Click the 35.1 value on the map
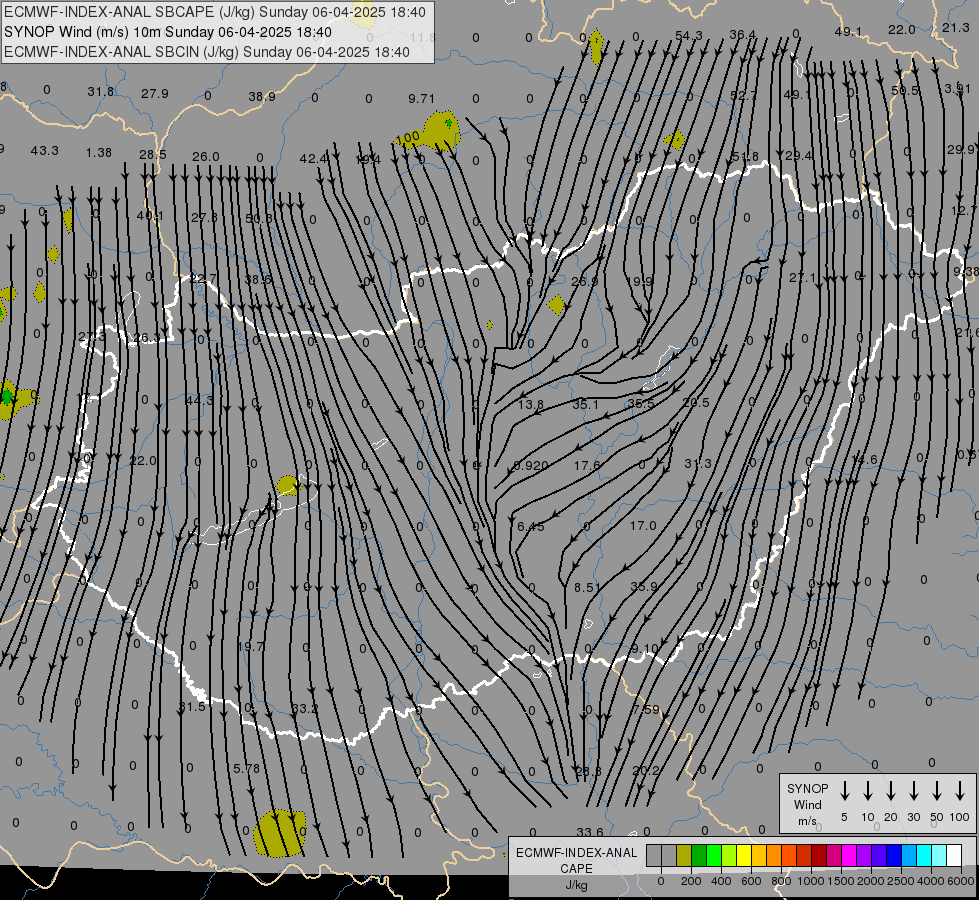 pos(585,405)
